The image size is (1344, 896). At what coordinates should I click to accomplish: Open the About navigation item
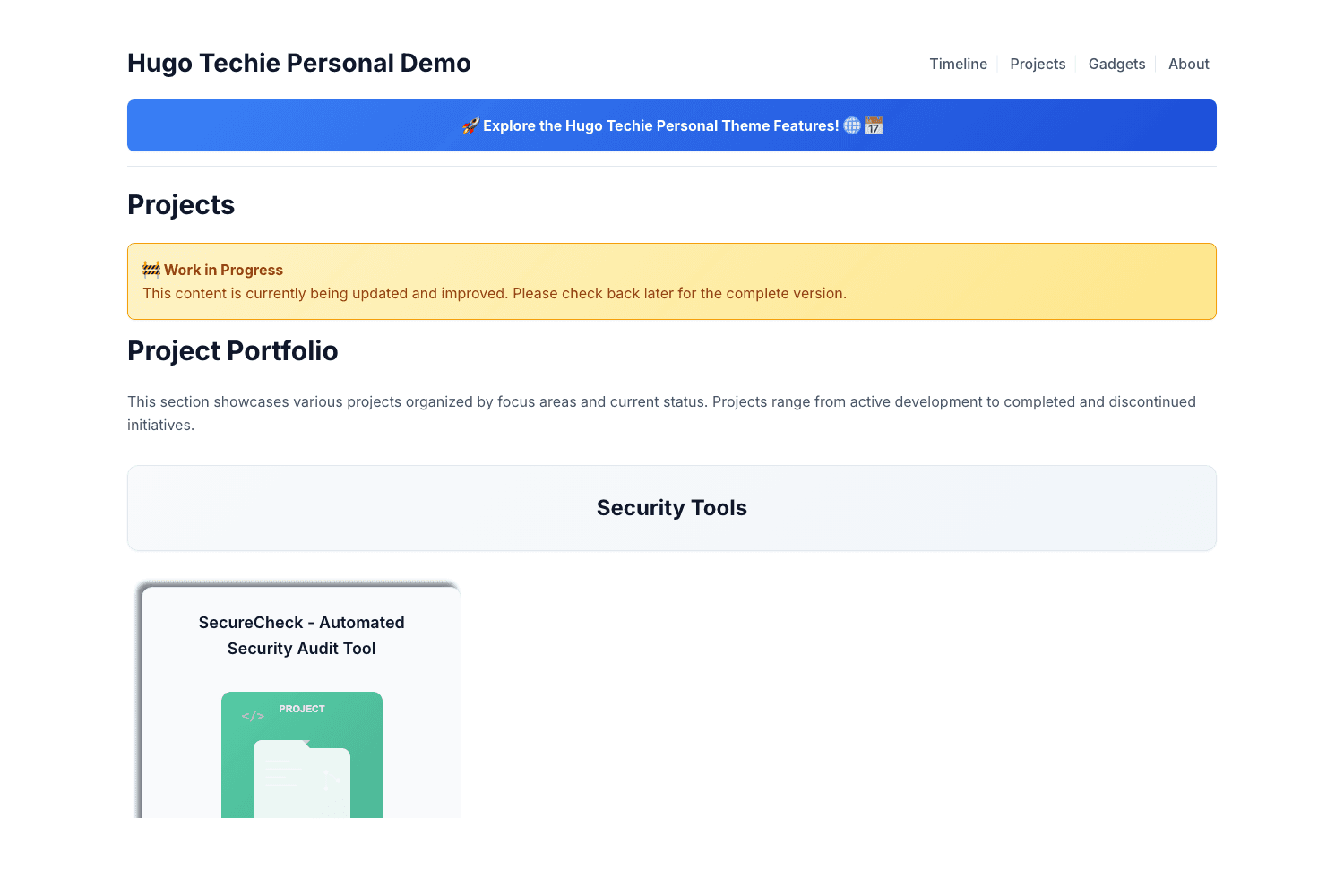click(x=1188, y=64)
